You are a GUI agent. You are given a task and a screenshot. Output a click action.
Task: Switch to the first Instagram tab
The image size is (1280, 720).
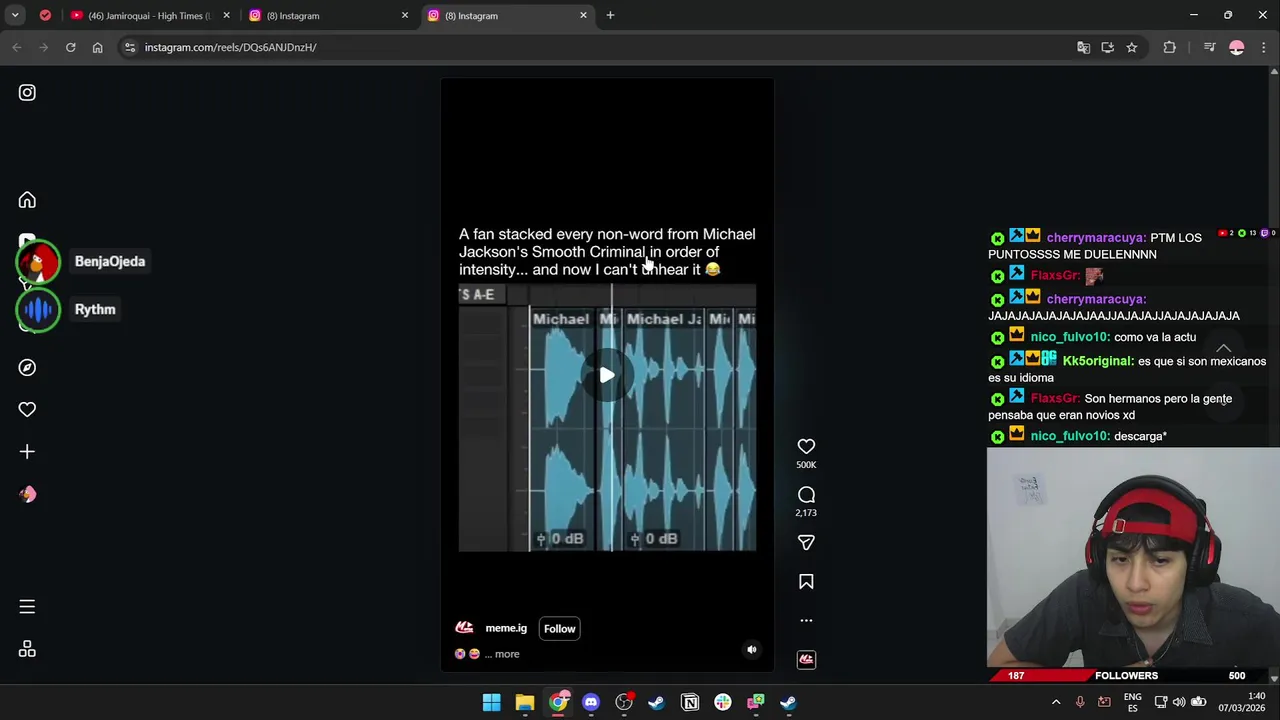(328, 16)
